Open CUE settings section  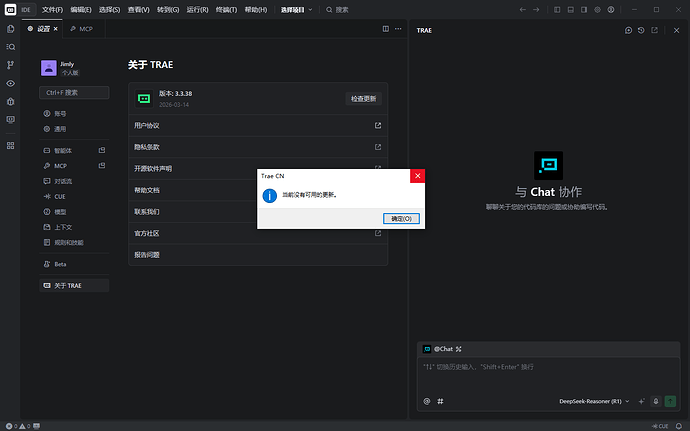click(x=74, y=196)
